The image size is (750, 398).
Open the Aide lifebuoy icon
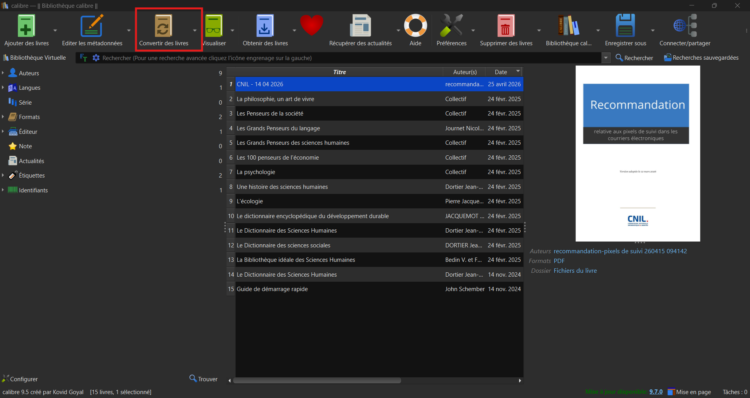point(415,26)
